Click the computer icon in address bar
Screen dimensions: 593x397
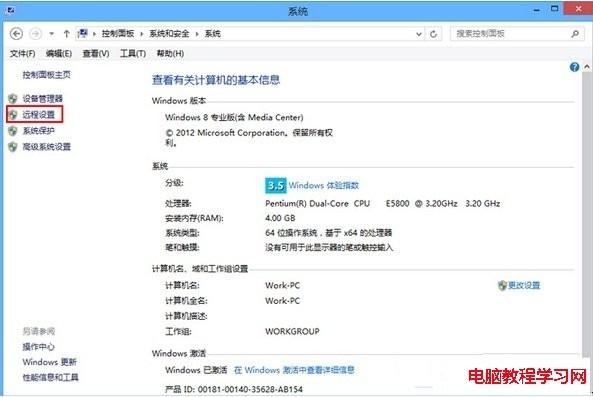click(82, 34)
